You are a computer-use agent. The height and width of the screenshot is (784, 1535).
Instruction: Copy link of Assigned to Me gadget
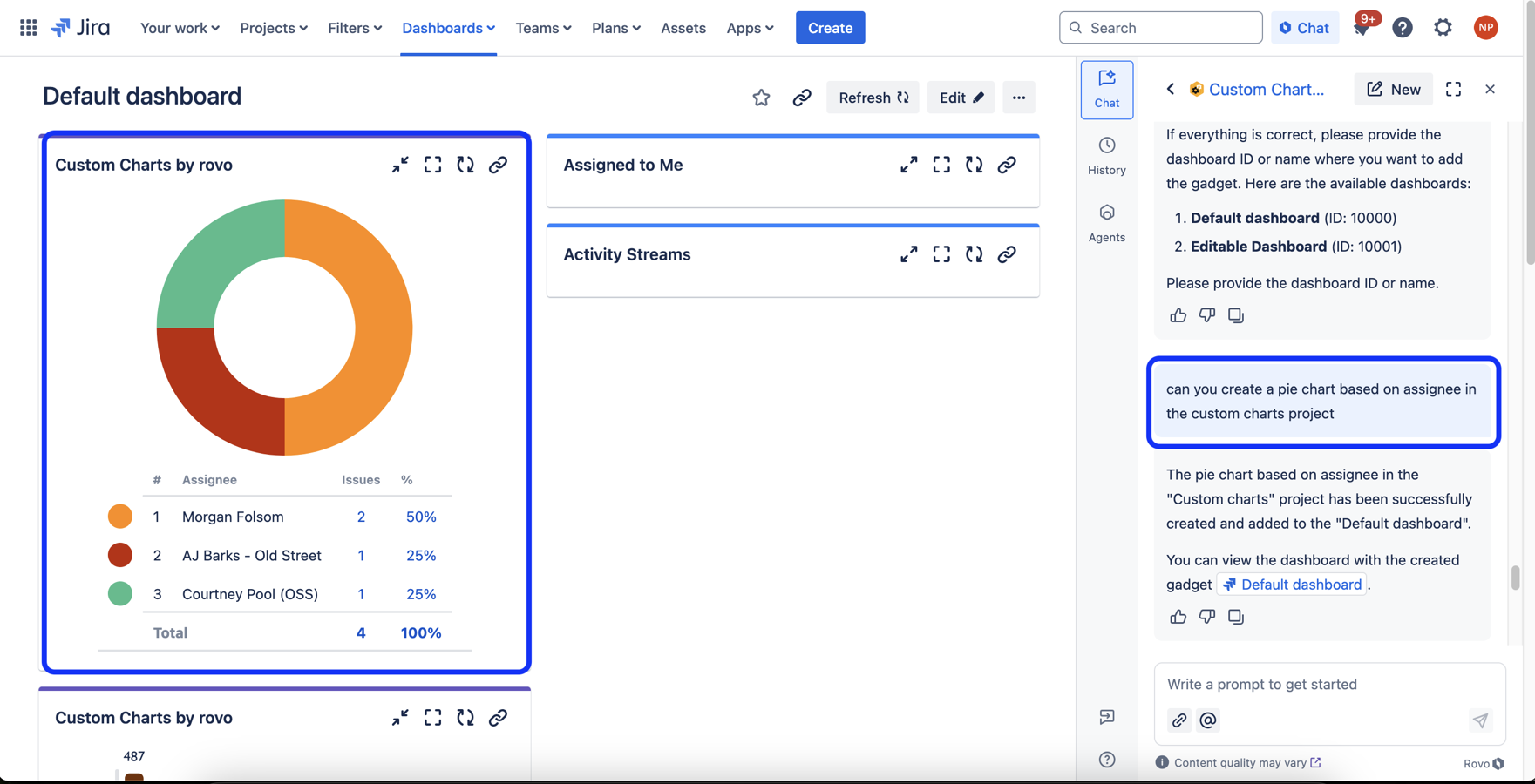[1007, 165]
